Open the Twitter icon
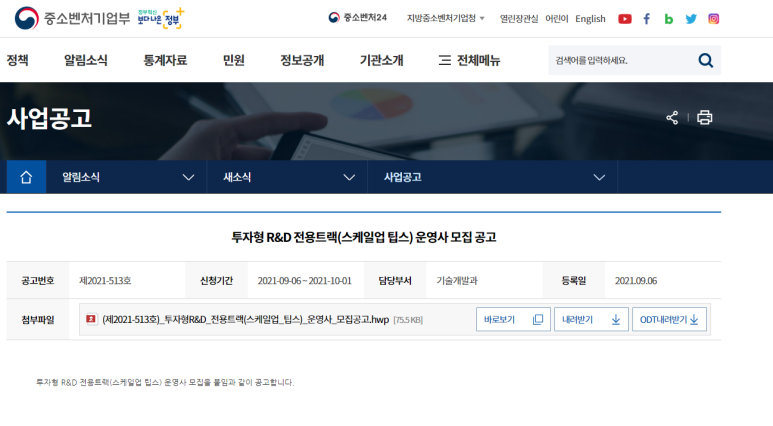The width and height of the screenshot is (773, 426). click(691, 19)
